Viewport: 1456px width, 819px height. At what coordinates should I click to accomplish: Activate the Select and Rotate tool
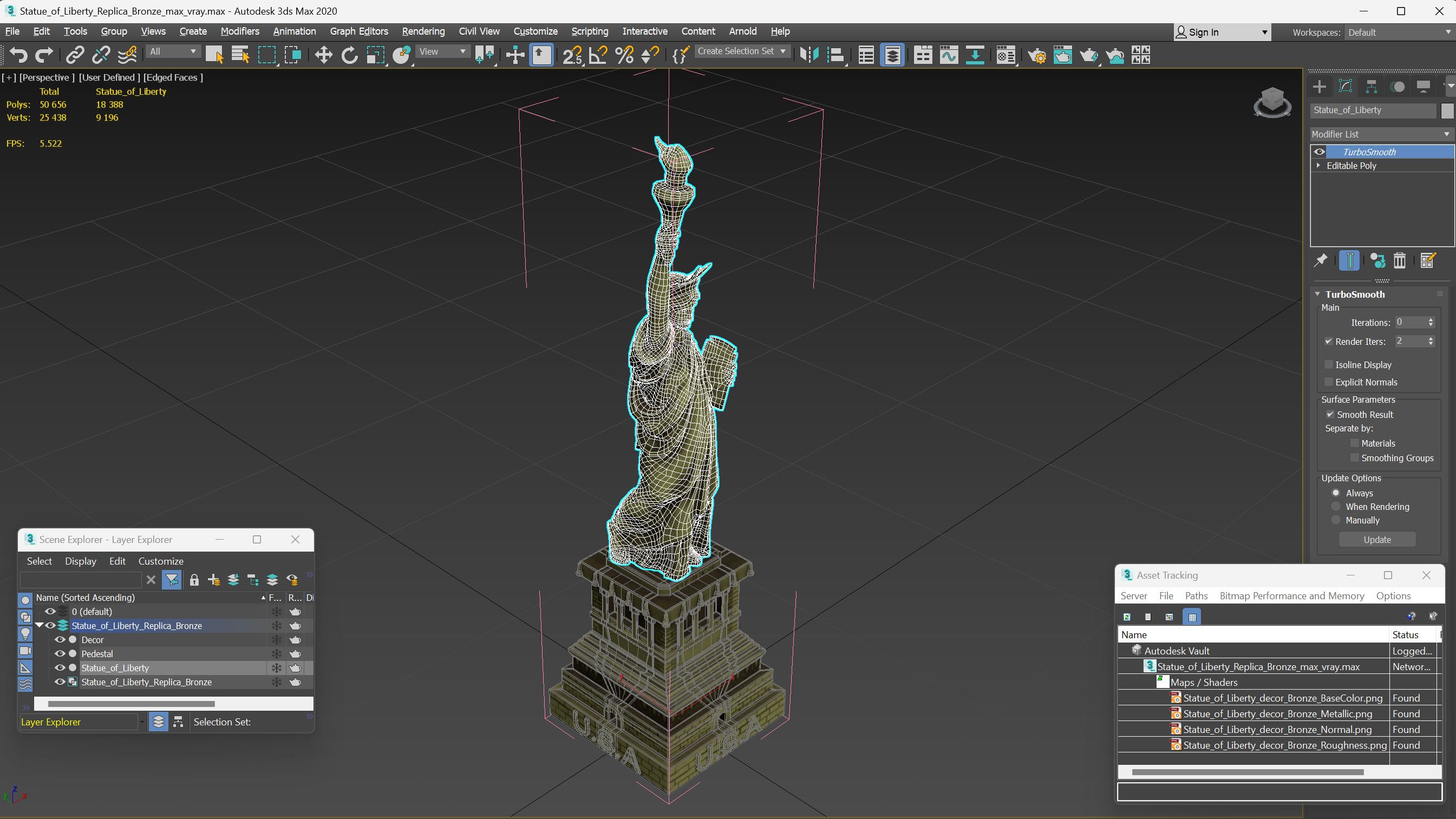[x=349, y=55]
